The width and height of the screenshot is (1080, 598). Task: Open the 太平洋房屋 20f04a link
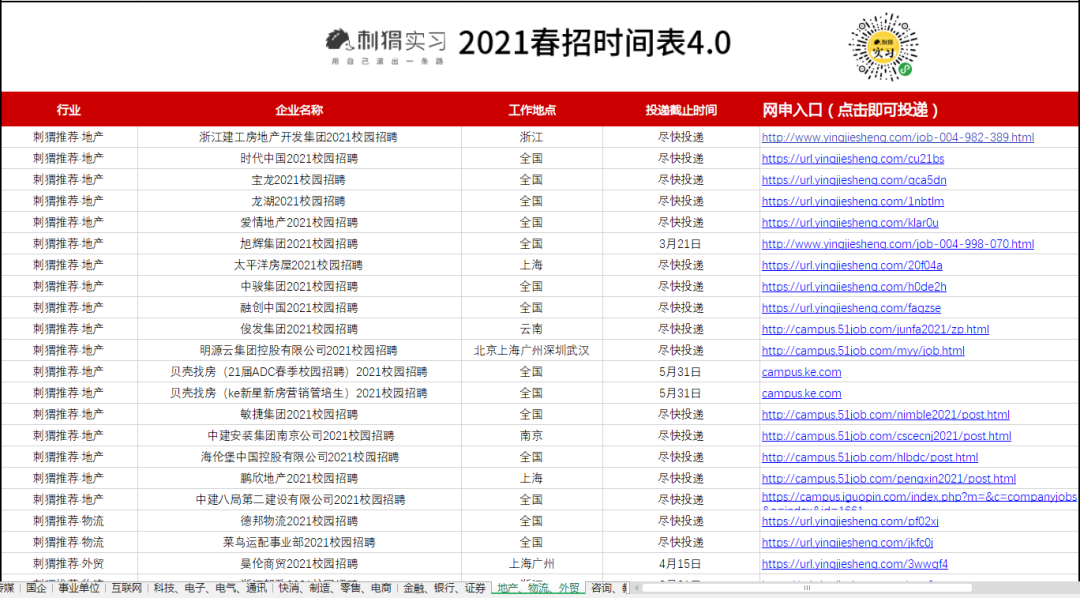click(x=852, y=265)
